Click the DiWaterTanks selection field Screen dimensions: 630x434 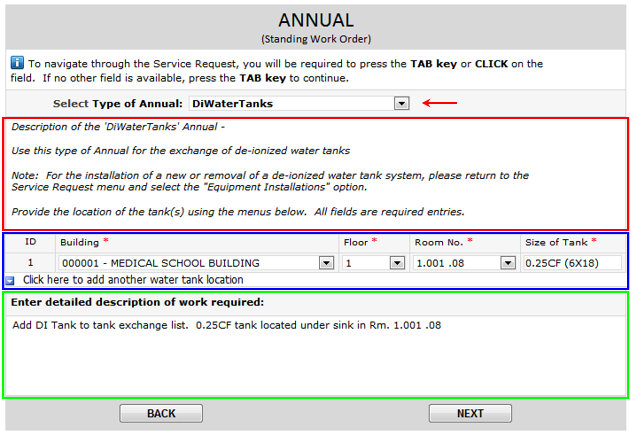[x=290, y=103]
